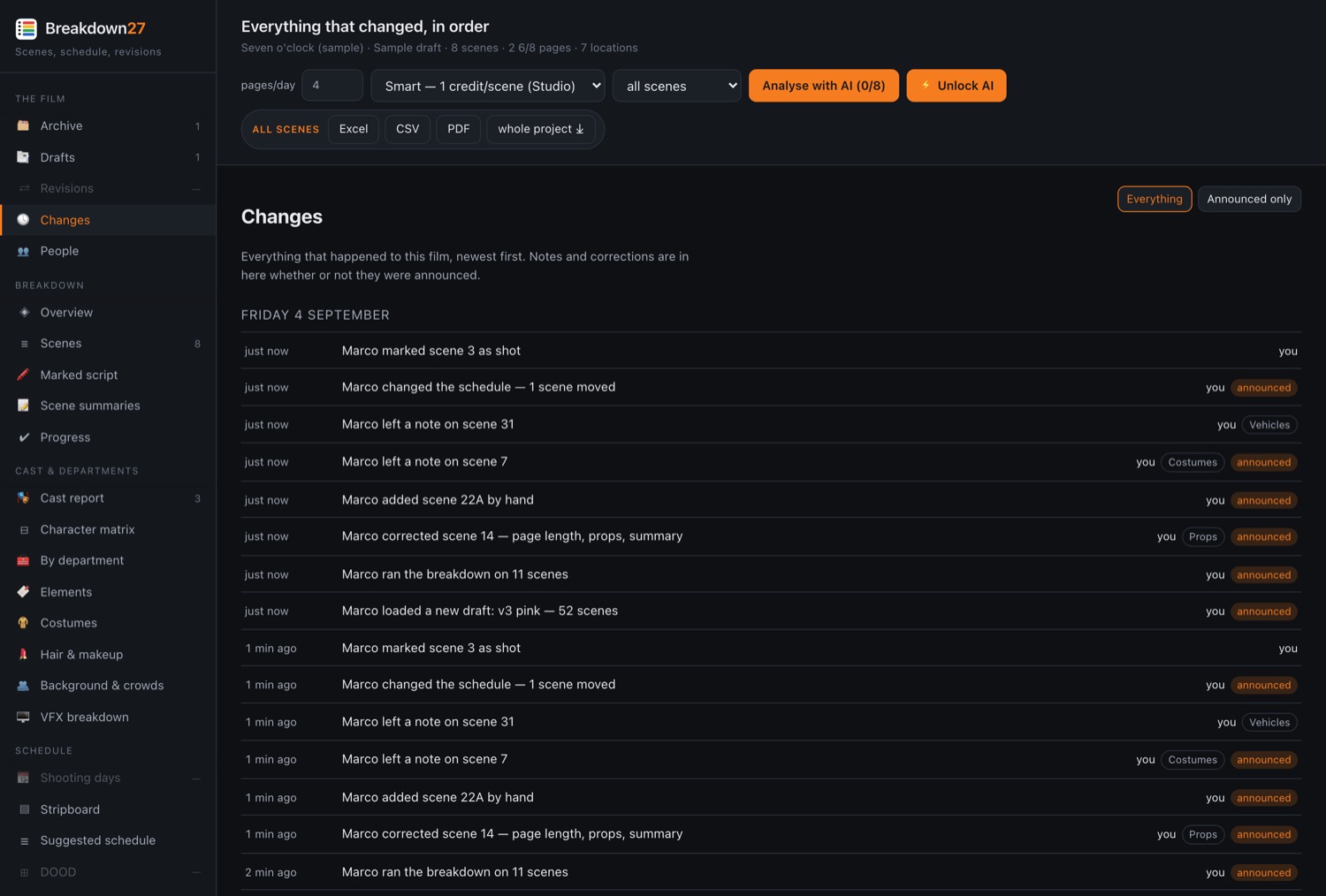Open Costumes via its sidebar icon
This screenshot has height=896, width=1326.
coord(24,623)
